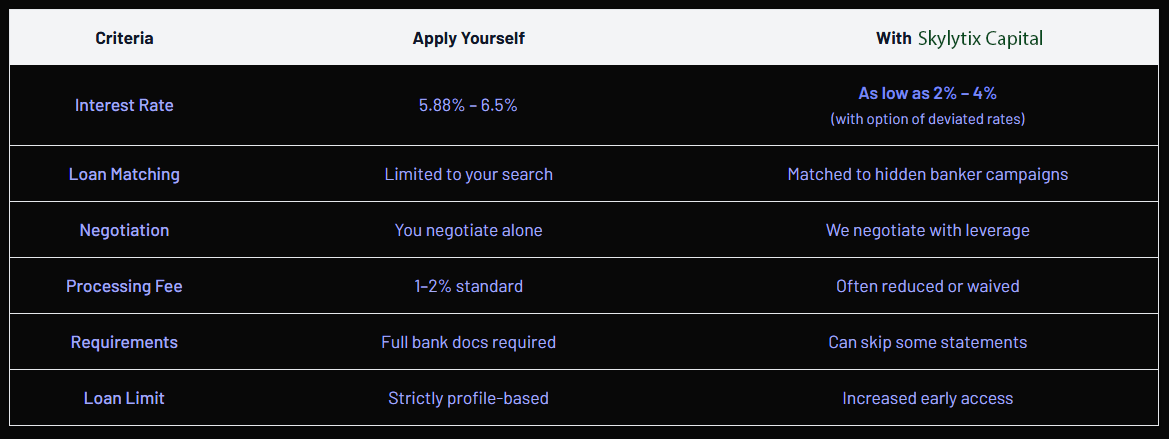Screen dimensions: 1169x439
Task: Click We negotiate with leverage cell
Action: (927, 230)
